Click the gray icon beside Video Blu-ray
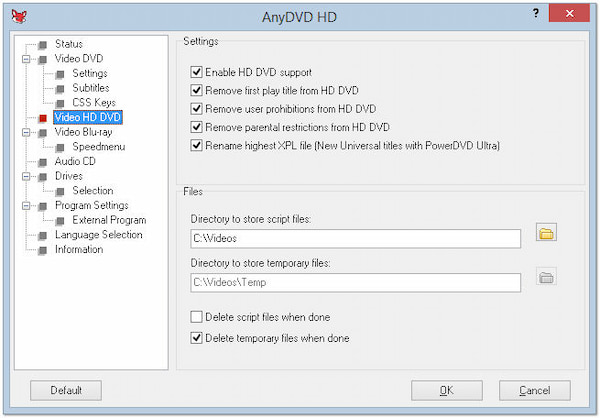600x418 pixels. 43,133
